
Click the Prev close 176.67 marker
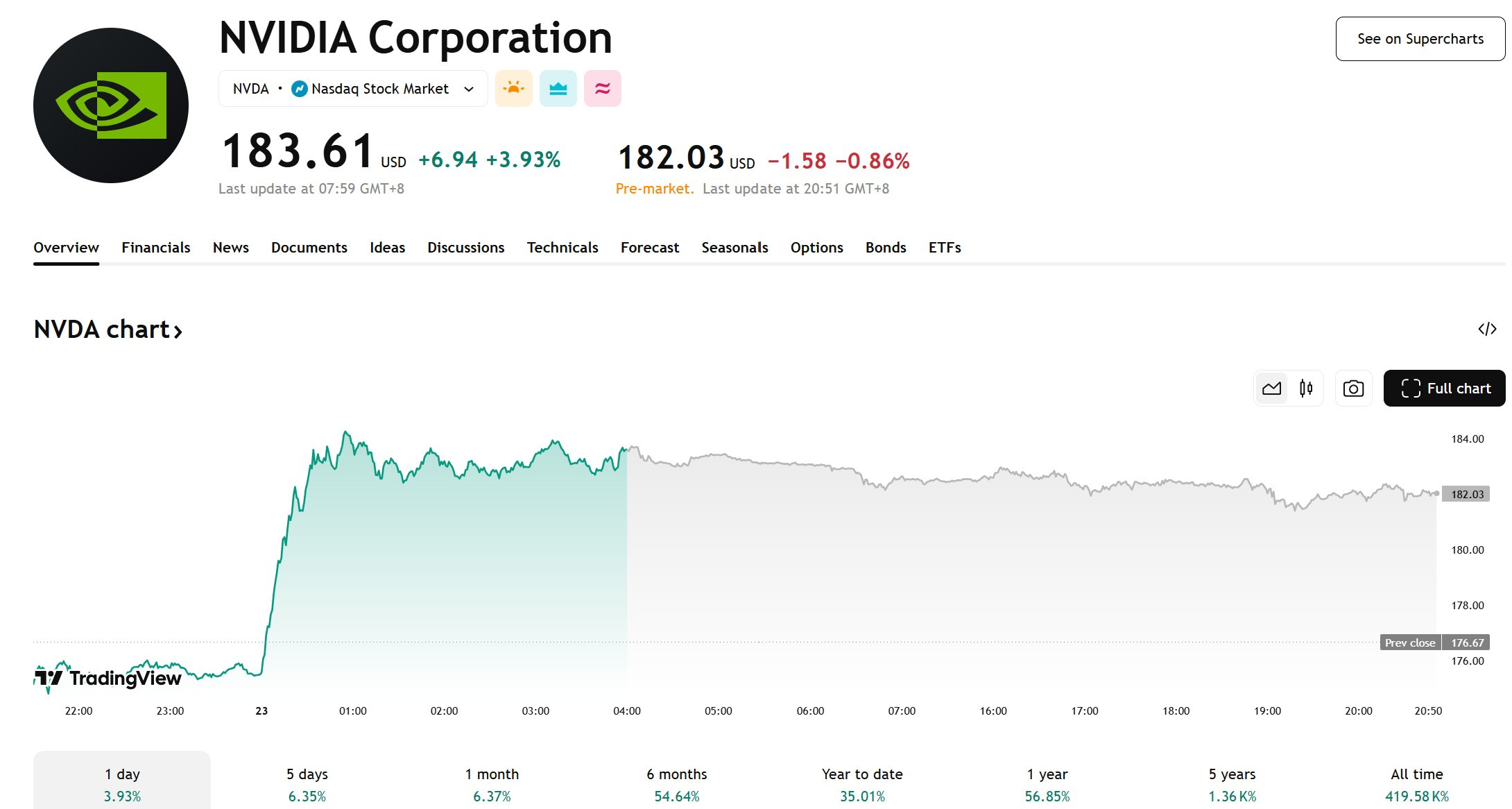(1435, 642)
